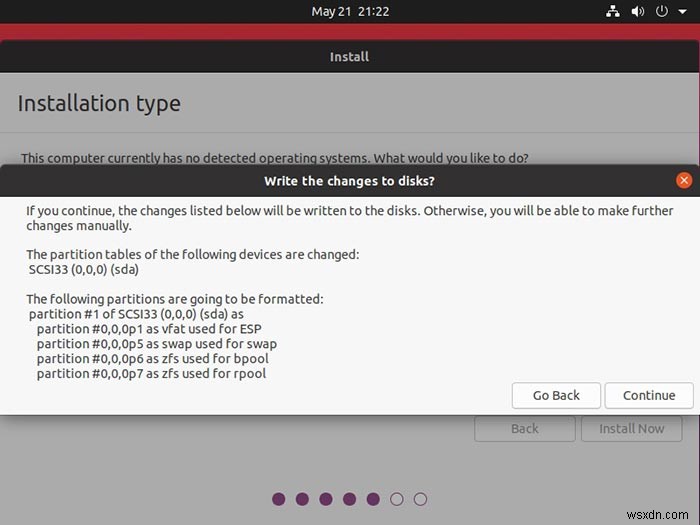The image size is (700, 525).
Task: Open the volume speaker icon
Action: 638,11
